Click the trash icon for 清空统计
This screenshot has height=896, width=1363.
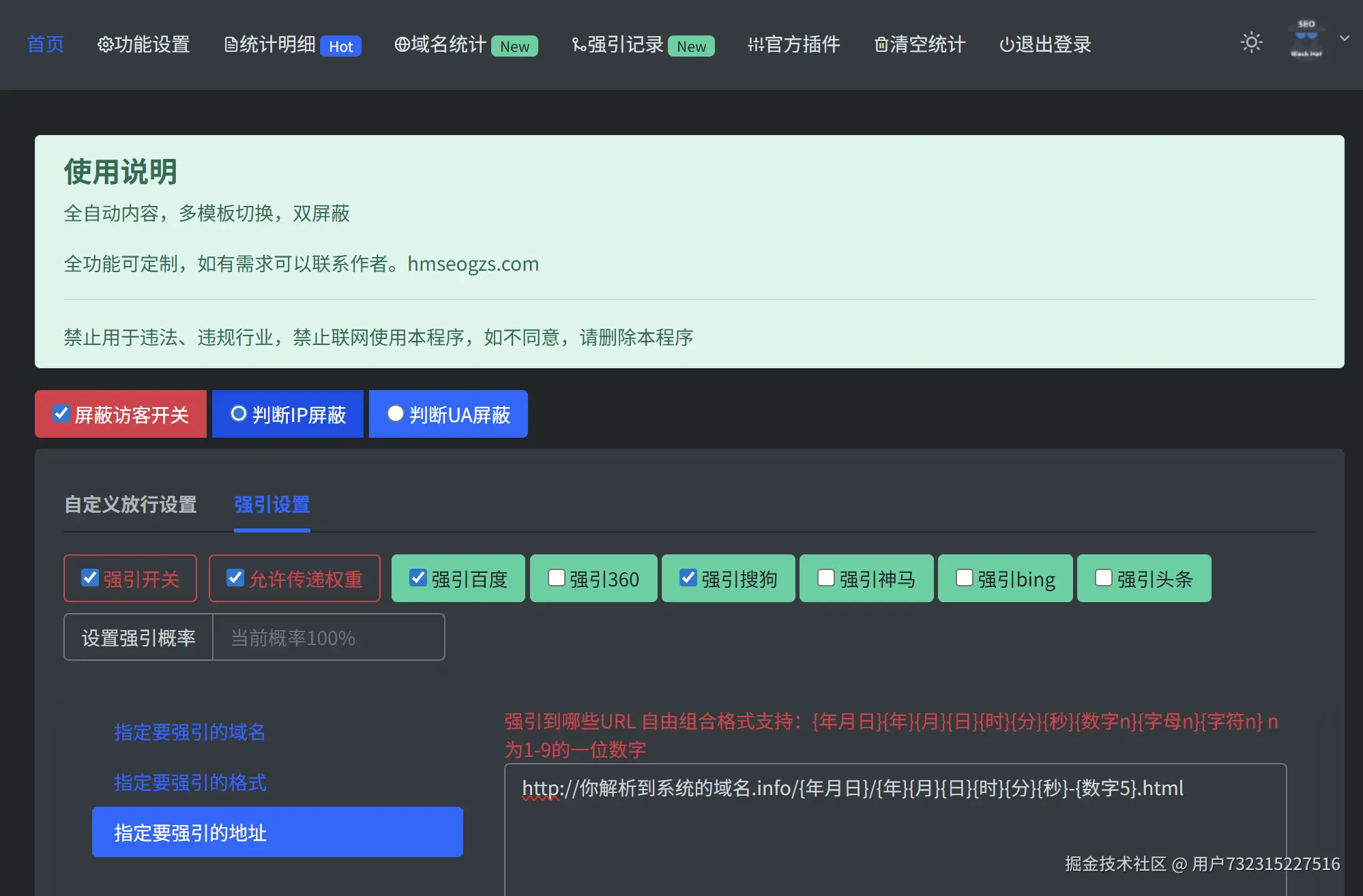881,45
